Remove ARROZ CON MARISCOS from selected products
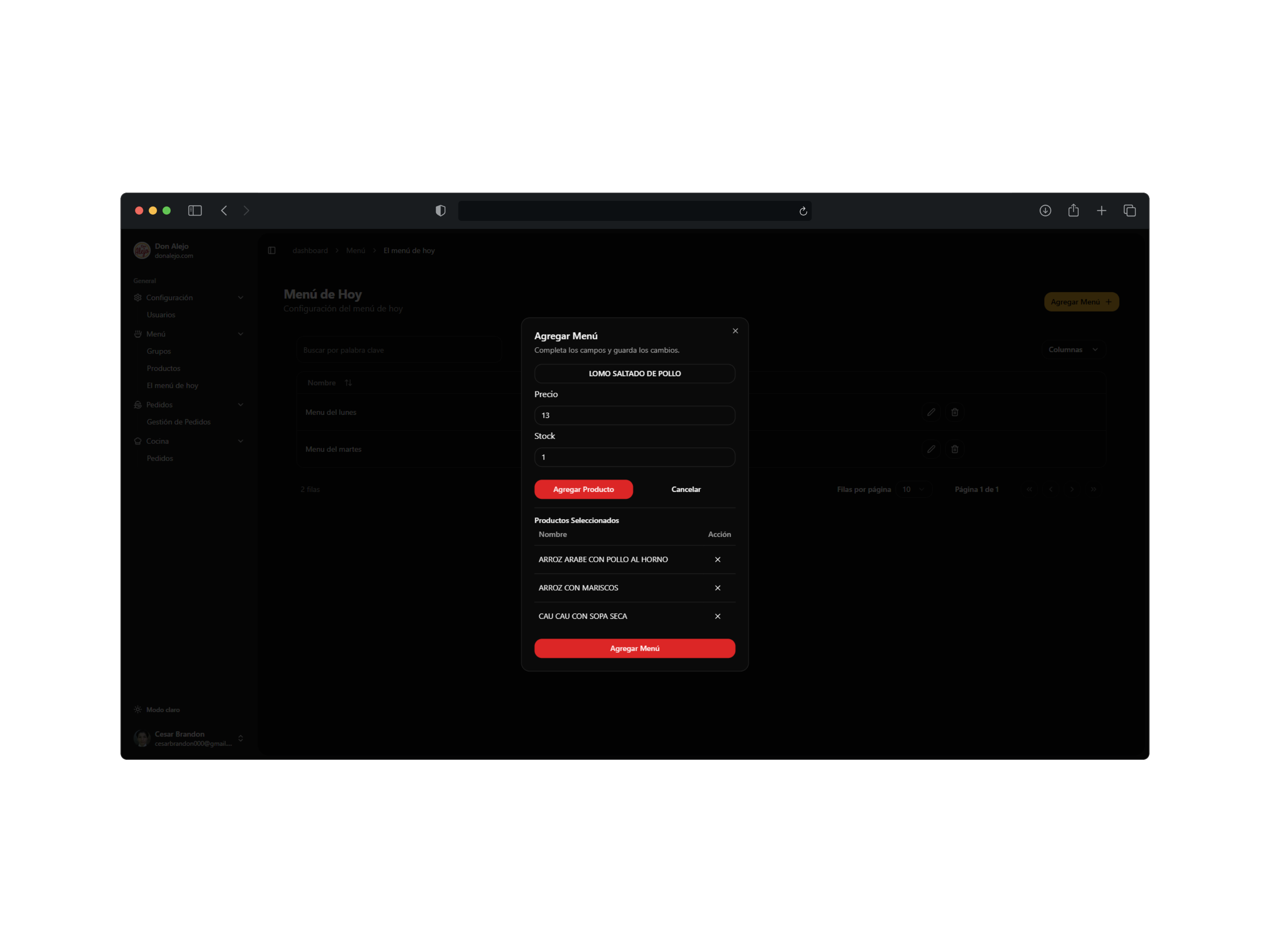This screenshot has width=1270, height=952. click(x=717, y=588)
